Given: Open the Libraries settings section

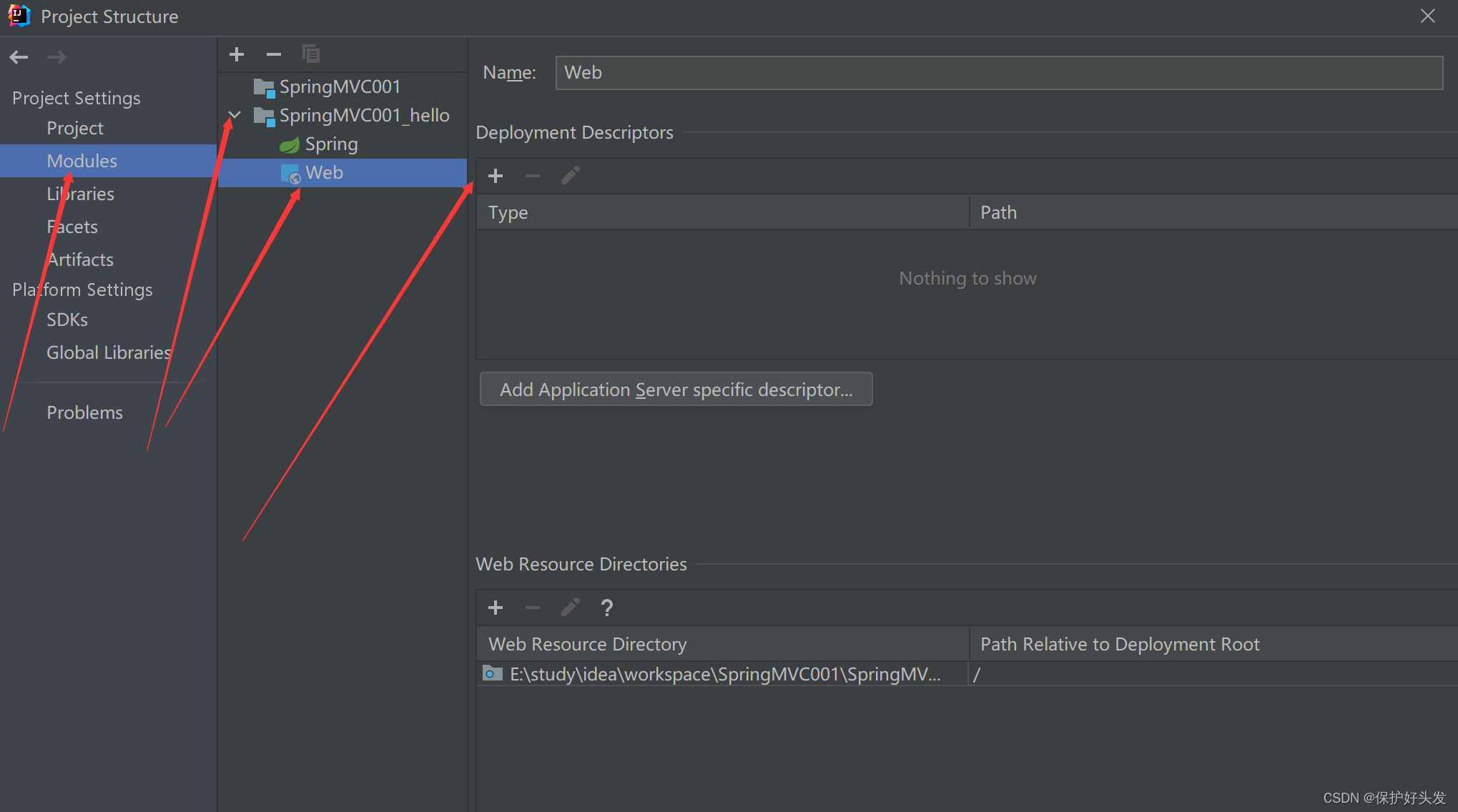Looking at the screenshot, I should click(x=80, y=194).
